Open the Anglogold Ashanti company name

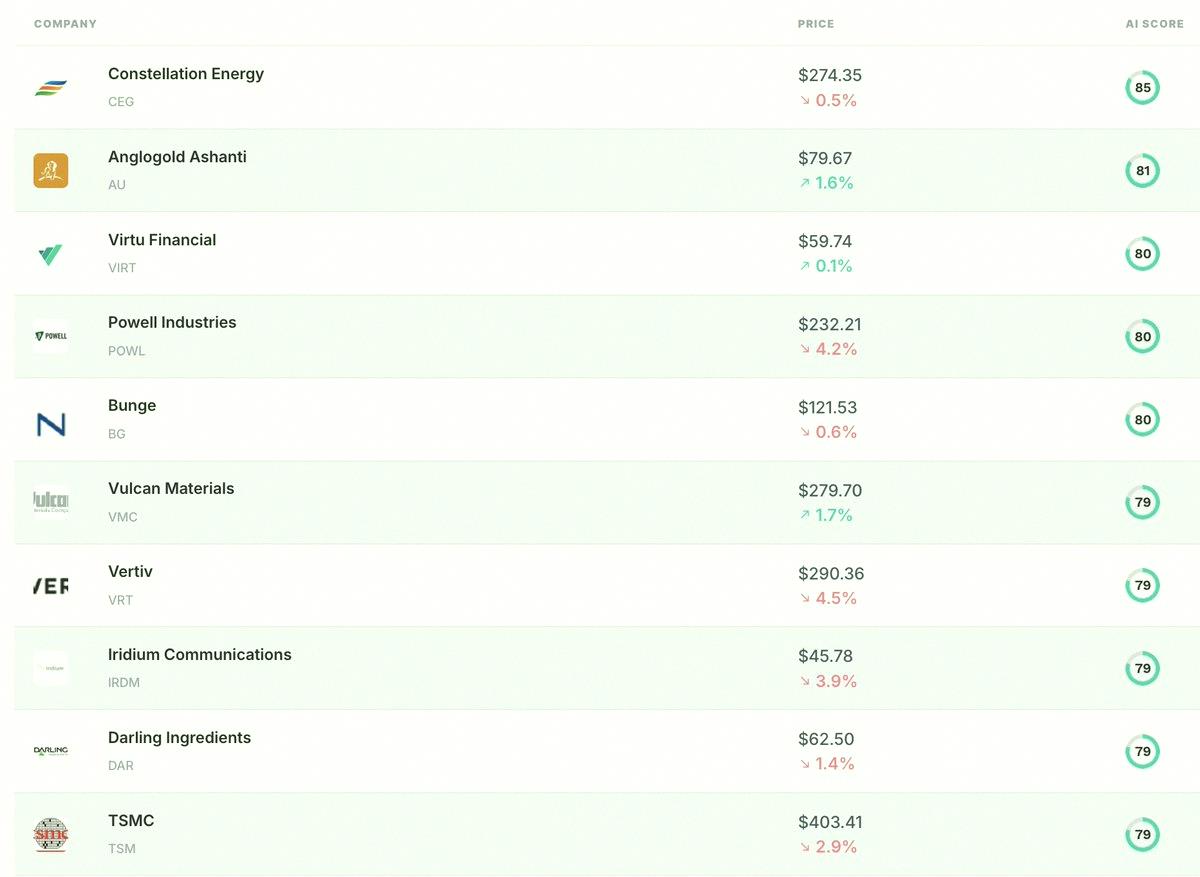(177, 157)
